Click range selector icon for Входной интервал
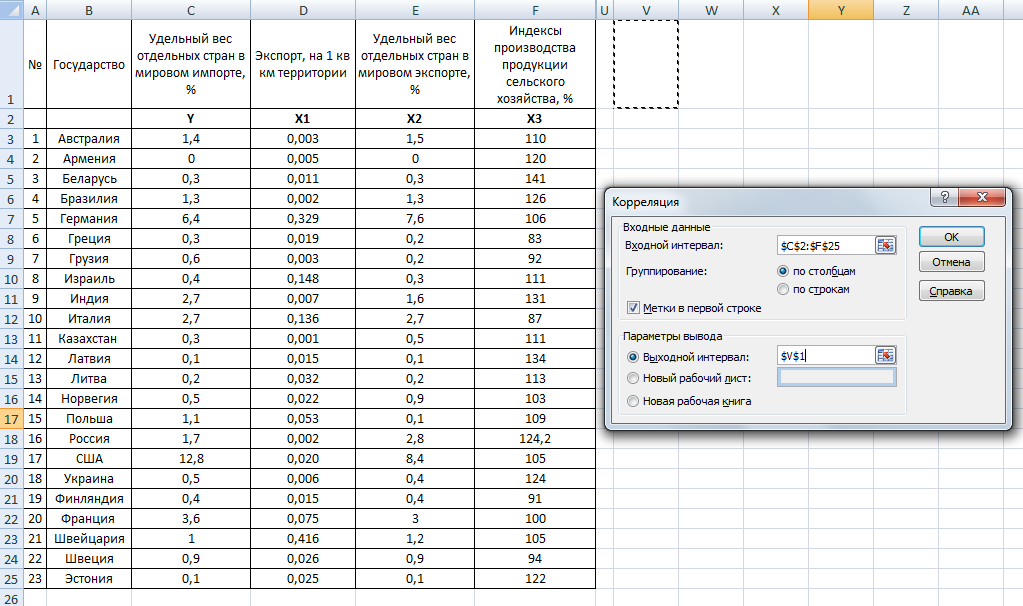Screen dimensions: 1023x606 (x=885, y=245)
